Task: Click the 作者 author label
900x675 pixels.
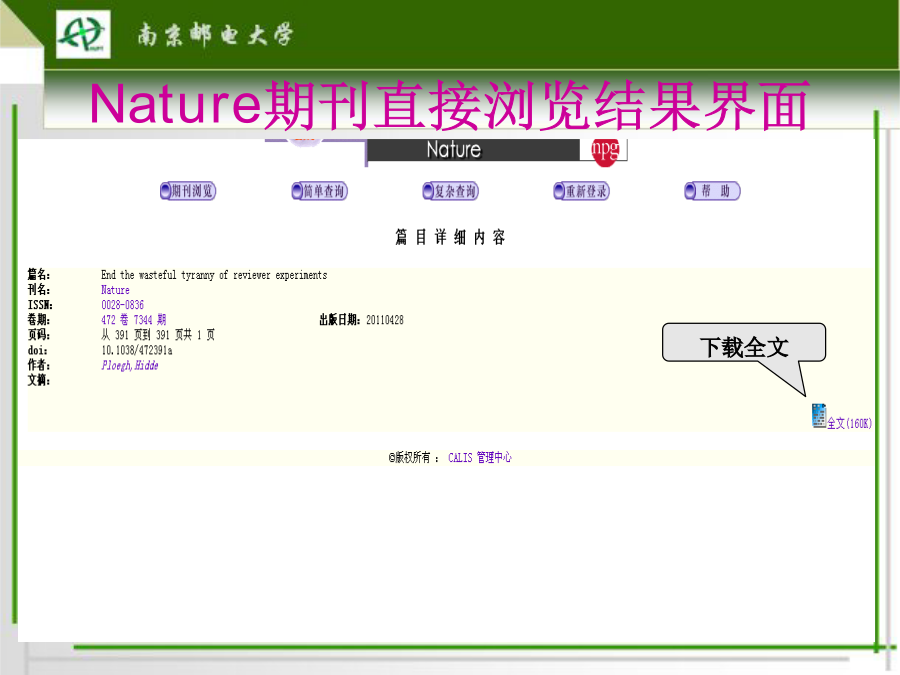Action: (x=39, y=365)
